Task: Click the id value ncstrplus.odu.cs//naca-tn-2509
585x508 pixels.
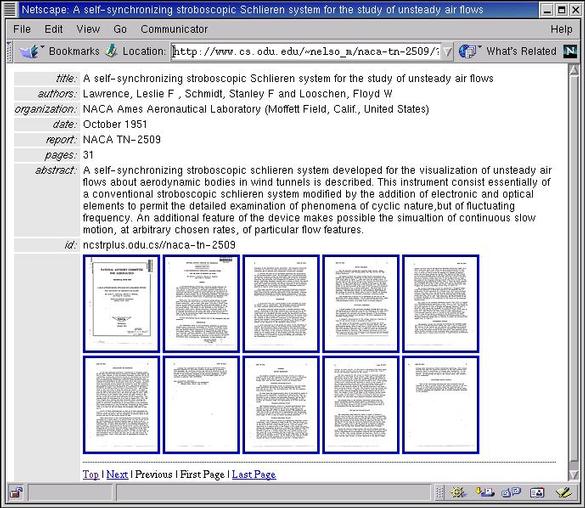Action: coord(159,245)
